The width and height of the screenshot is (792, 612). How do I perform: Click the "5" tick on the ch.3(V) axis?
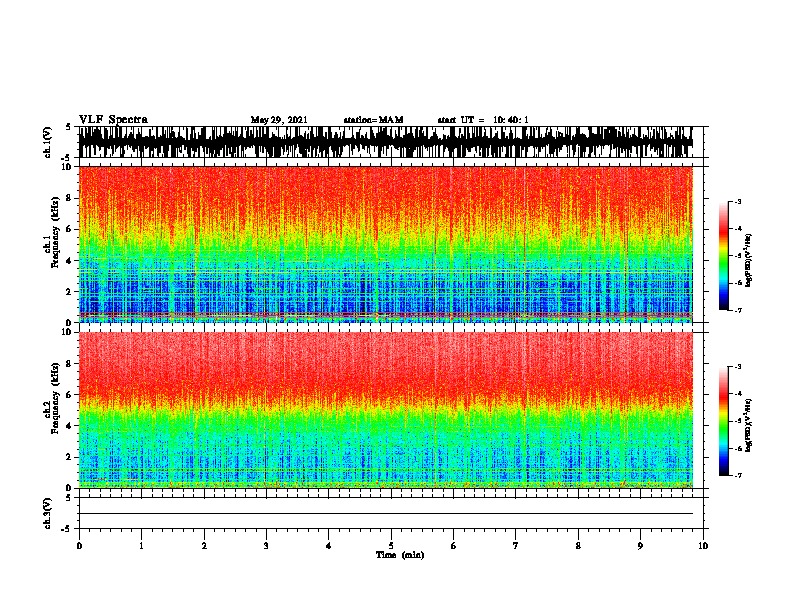(68, 498)
